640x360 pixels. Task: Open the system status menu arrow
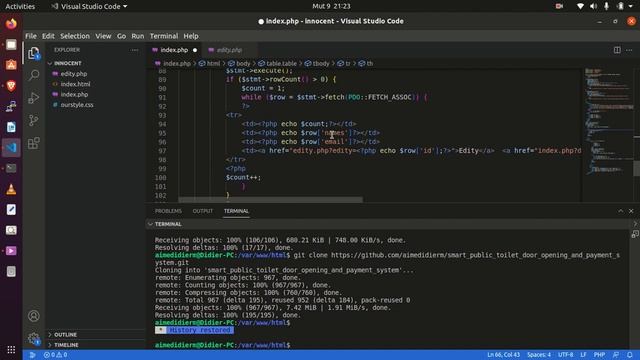[x=631, y=6]
